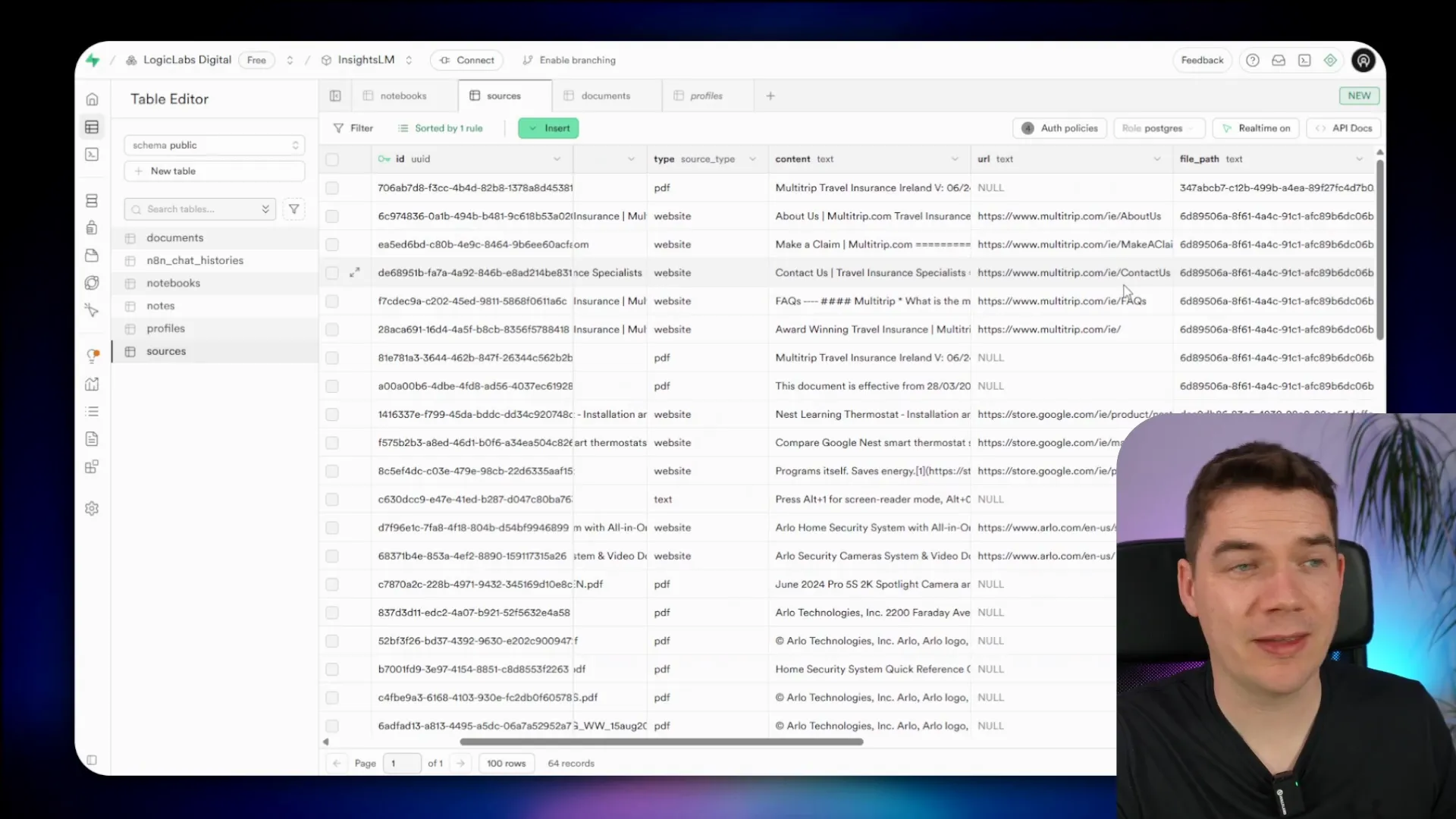
Task: Click Filter button
Action: point(353,128)
